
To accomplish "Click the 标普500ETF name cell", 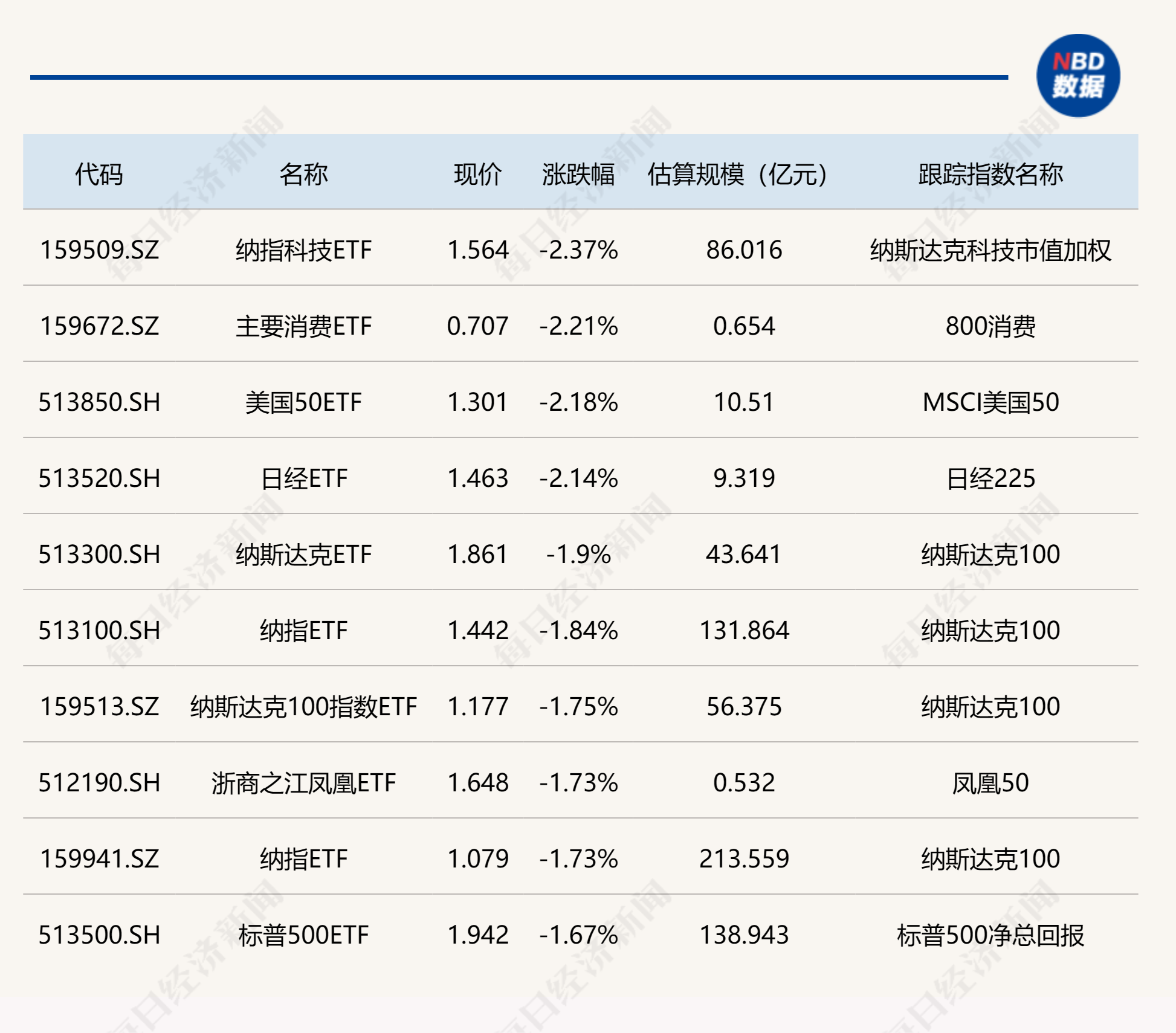I will pyautogui.click(x=303, y=935).
